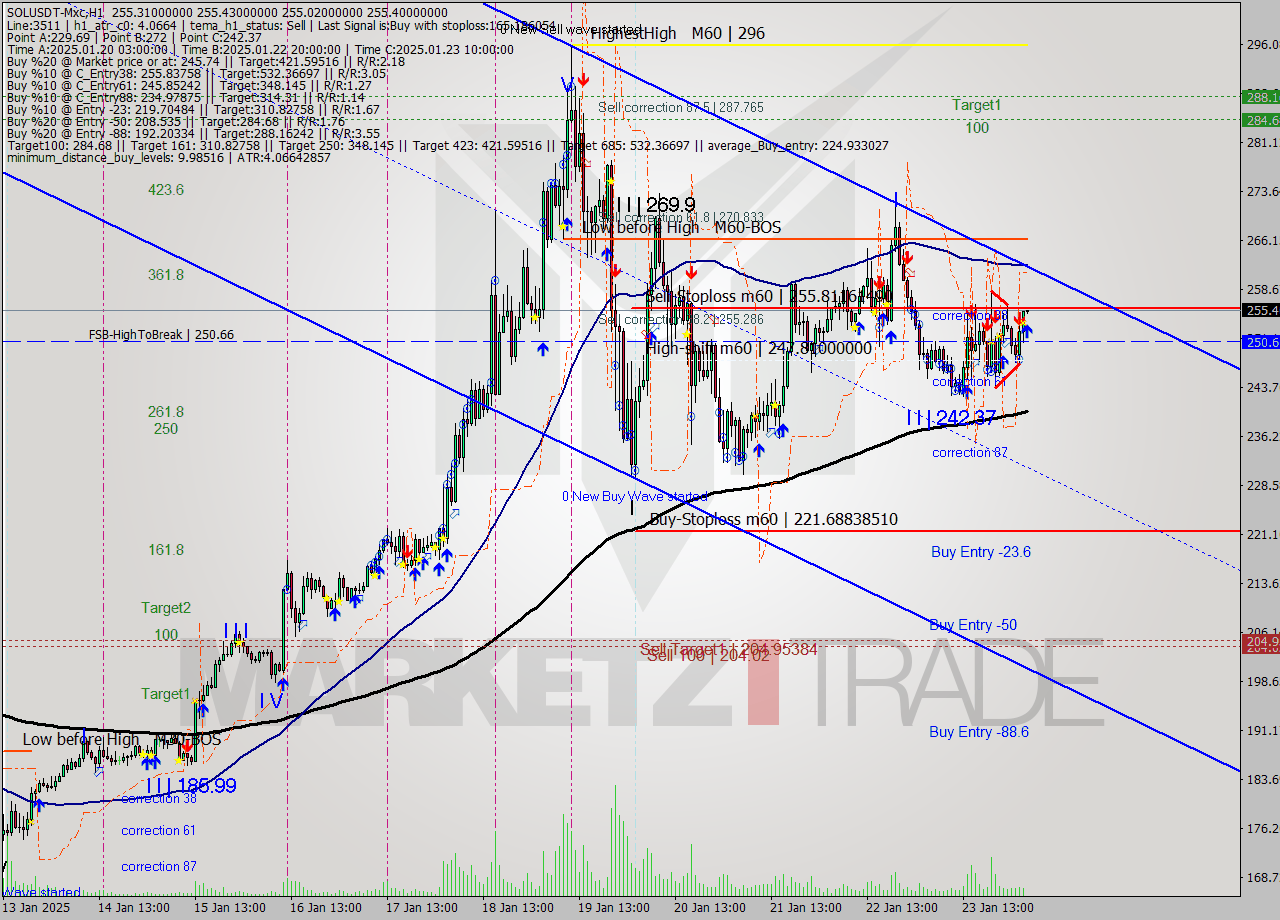
Task: Click the 'I I I 185.99' wave label
Action: pyautogui.click(x=190, y=785)
